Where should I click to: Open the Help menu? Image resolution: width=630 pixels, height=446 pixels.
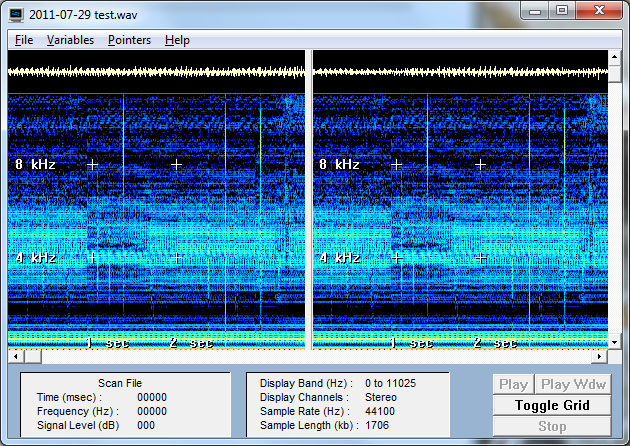pyautogui.click(x=177, y=40)
